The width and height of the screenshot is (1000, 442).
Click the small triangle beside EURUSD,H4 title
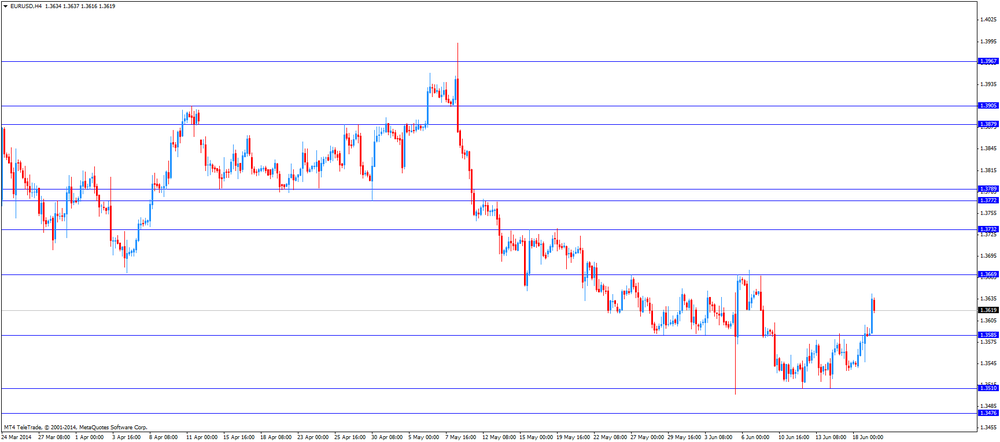tap(6, 6)
